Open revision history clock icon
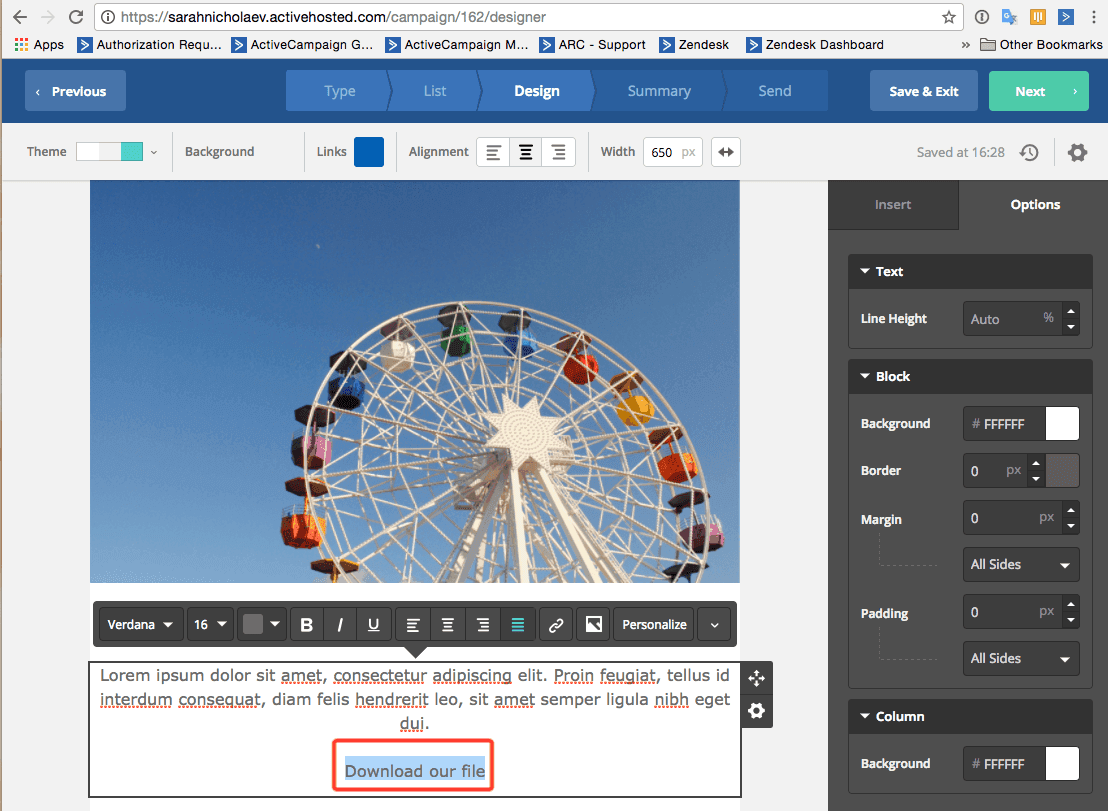The width and height of the screenshot is (1108, 811). pyautogui.click(x=1029, y=152)
